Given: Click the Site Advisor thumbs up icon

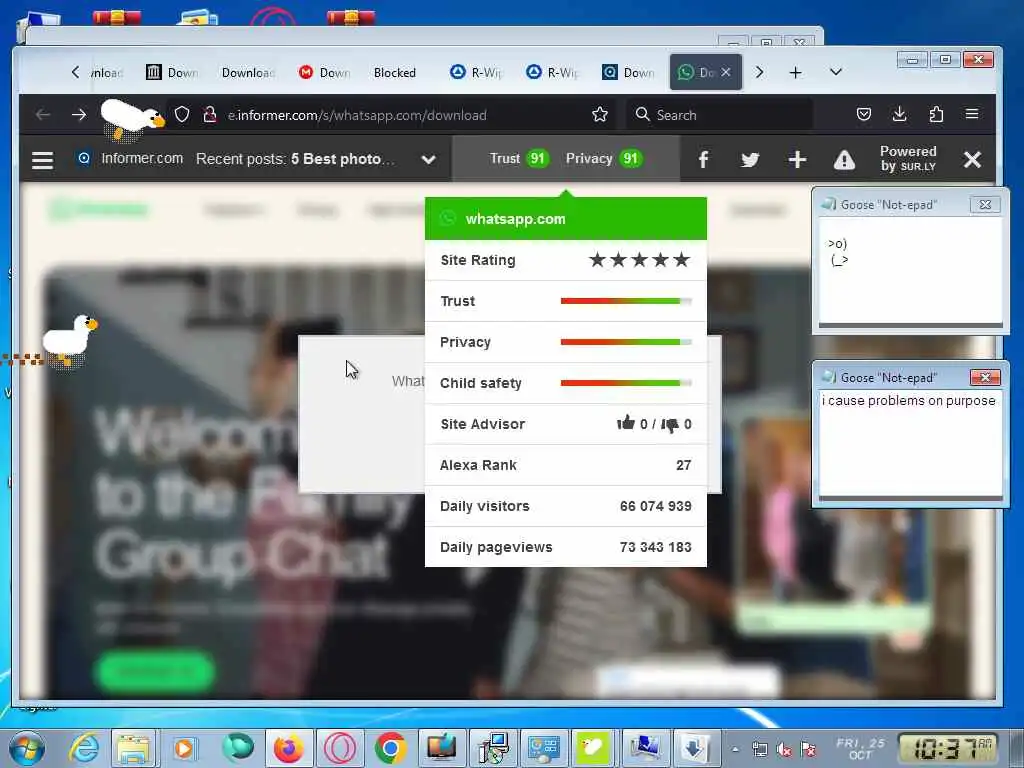Looking at the screenshot, I should tap(626, 423).
